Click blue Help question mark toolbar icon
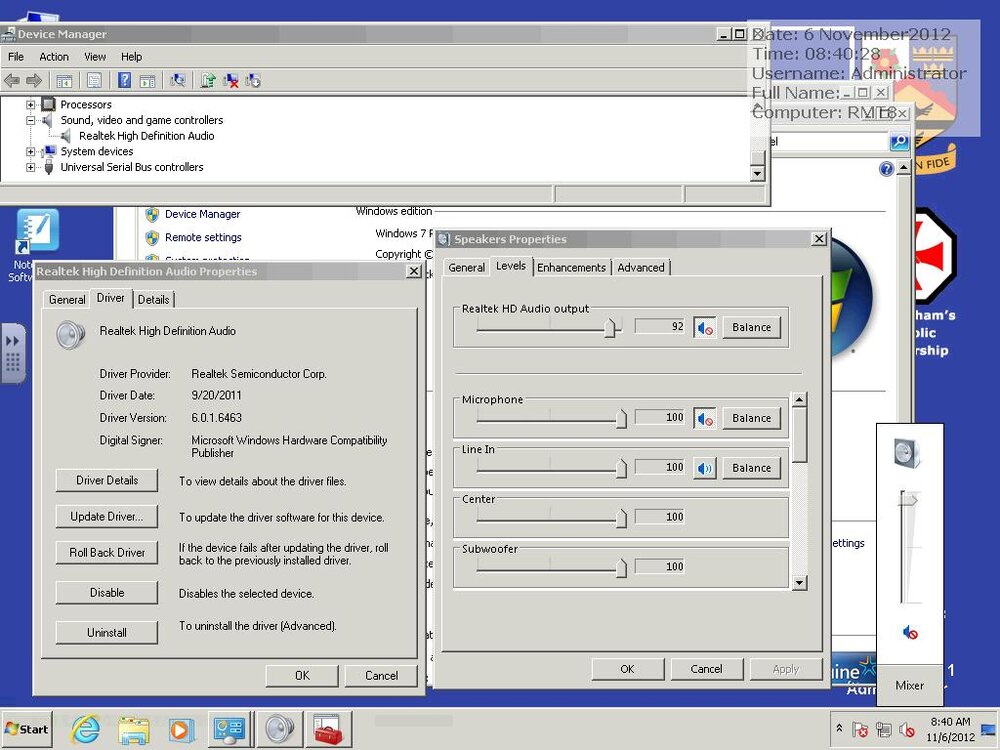The height and width of the screenshot is (750, 1000). 125,80
